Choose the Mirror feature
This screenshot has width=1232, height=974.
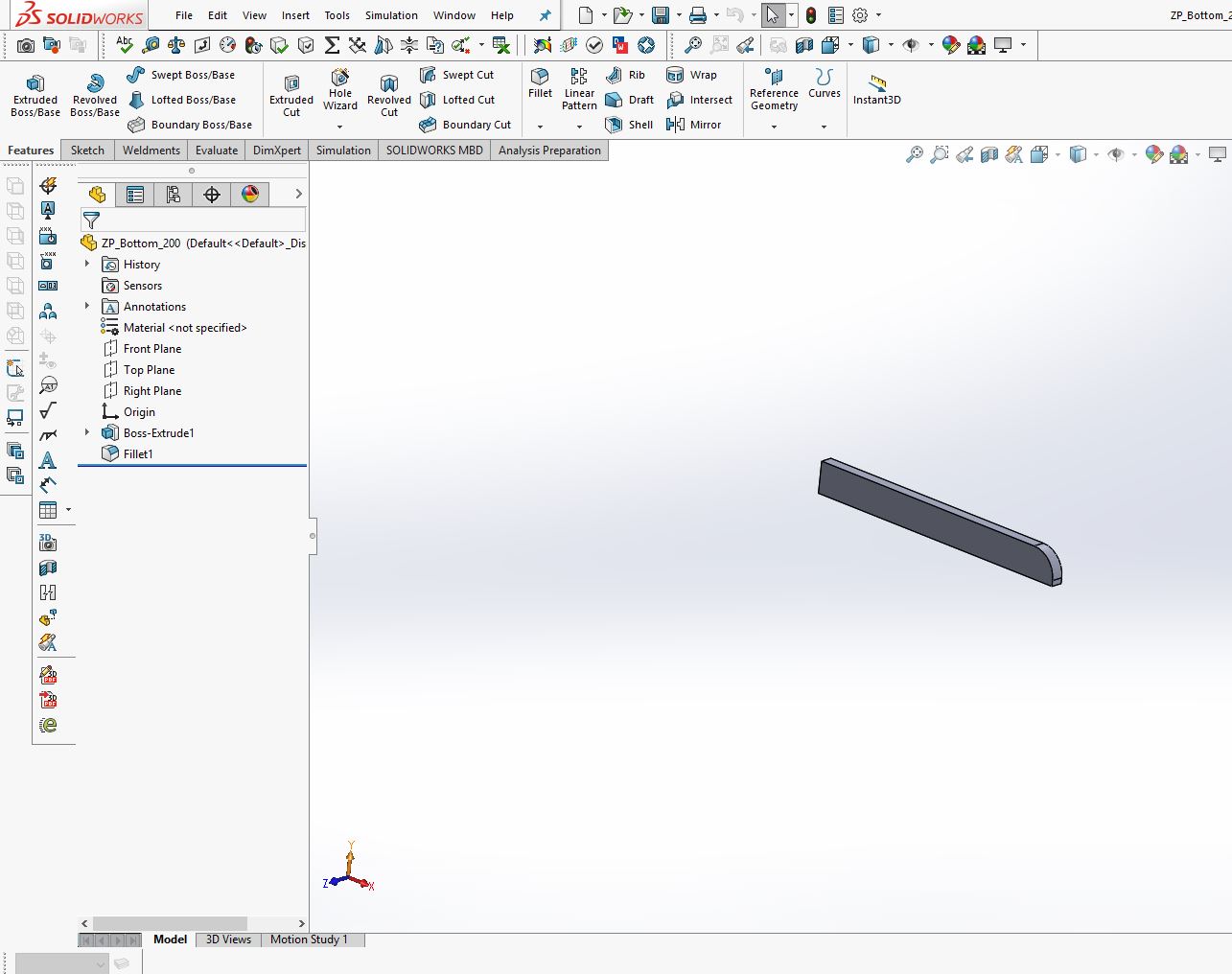693,125
